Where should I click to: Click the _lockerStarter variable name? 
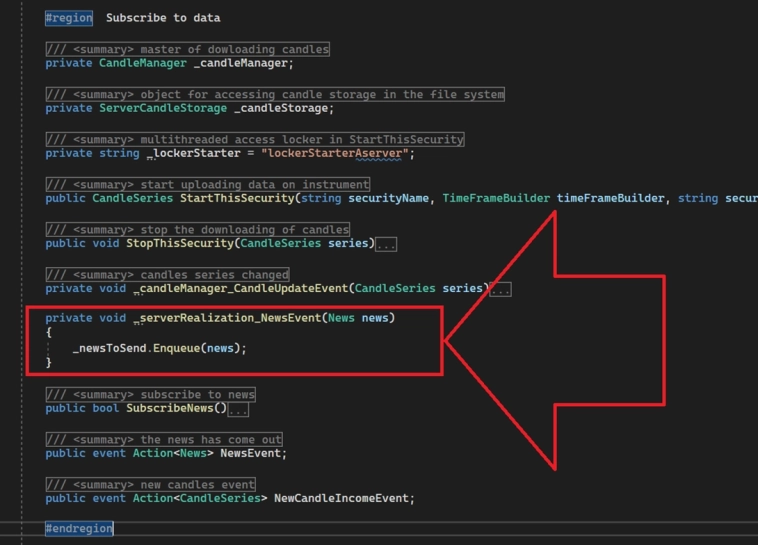(x=193, y=153)
